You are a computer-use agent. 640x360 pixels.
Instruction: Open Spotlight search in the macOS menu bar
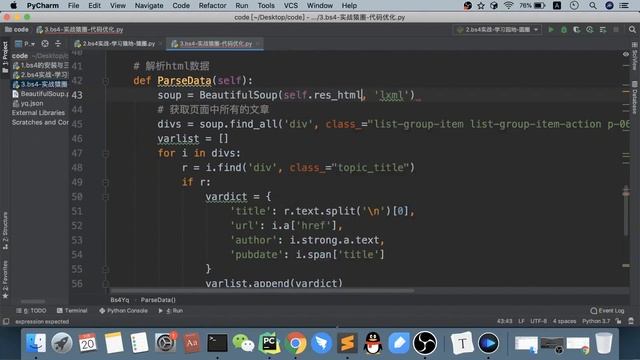(x=593, y=5)
